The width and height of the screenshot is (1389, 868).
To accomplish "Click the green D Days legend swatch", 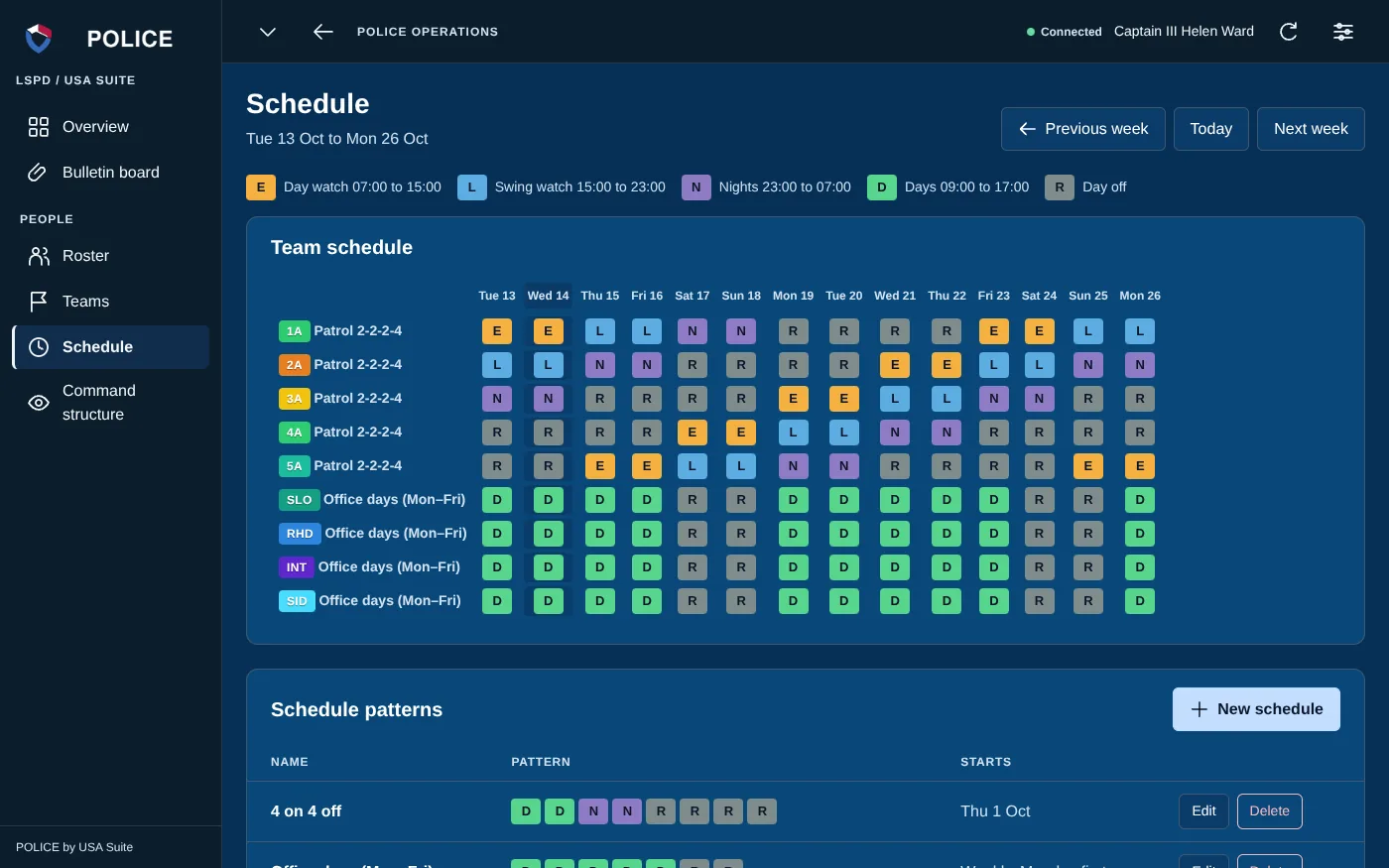I will 882,186.
